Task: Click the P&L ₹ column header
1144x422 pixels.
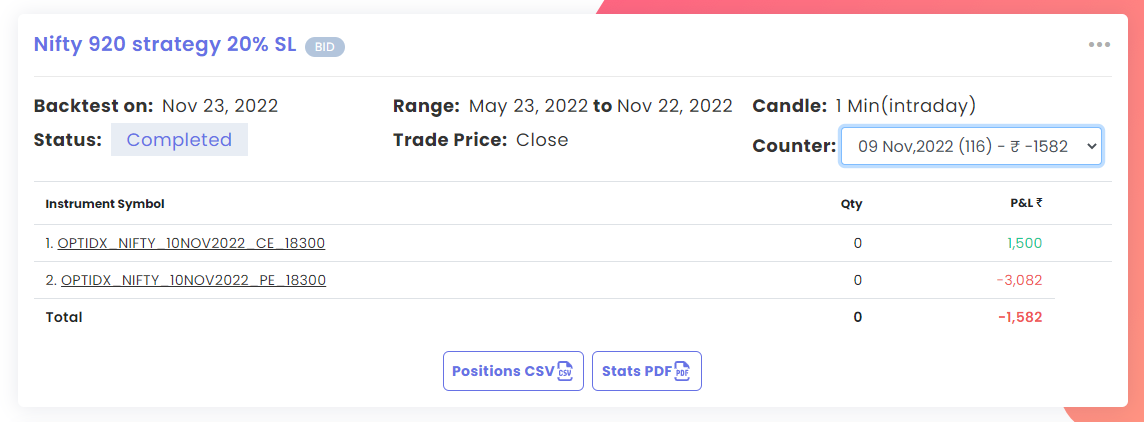Action: 1026,204
